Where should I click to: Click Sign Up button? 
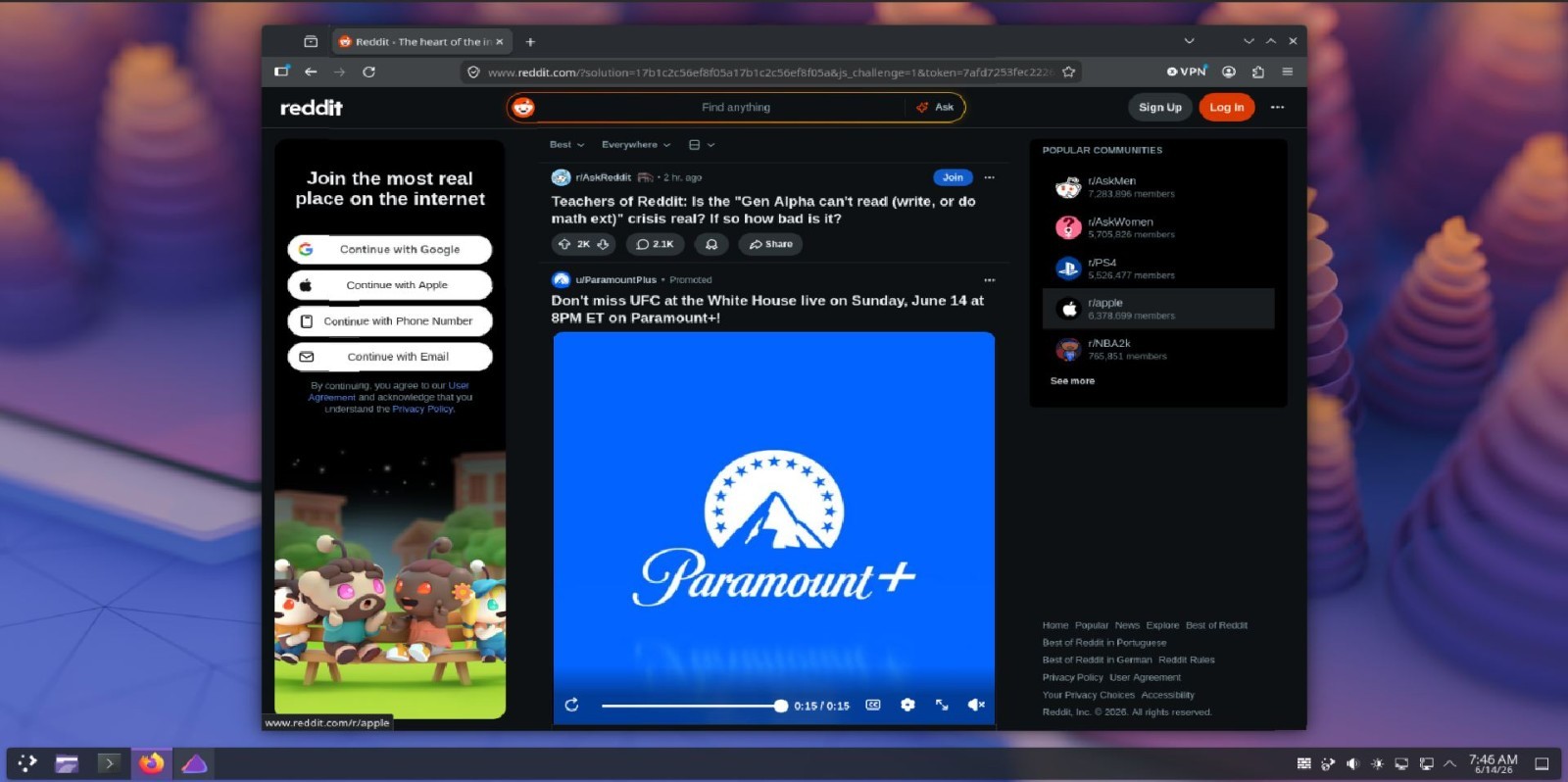click(x=1160, y=108)
